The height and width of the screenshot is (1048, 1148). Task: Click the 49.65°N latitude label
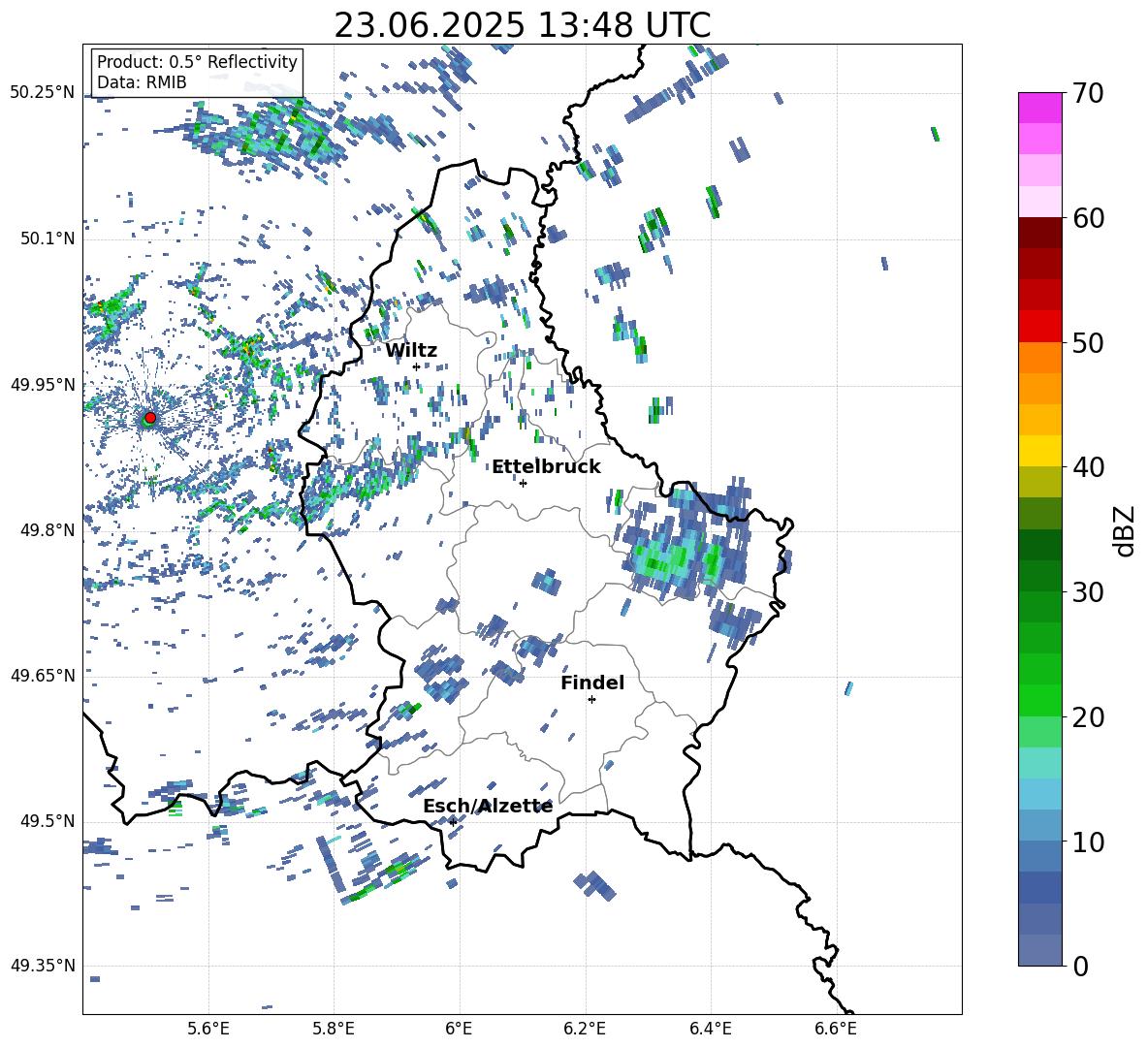[x=43, y=675]
